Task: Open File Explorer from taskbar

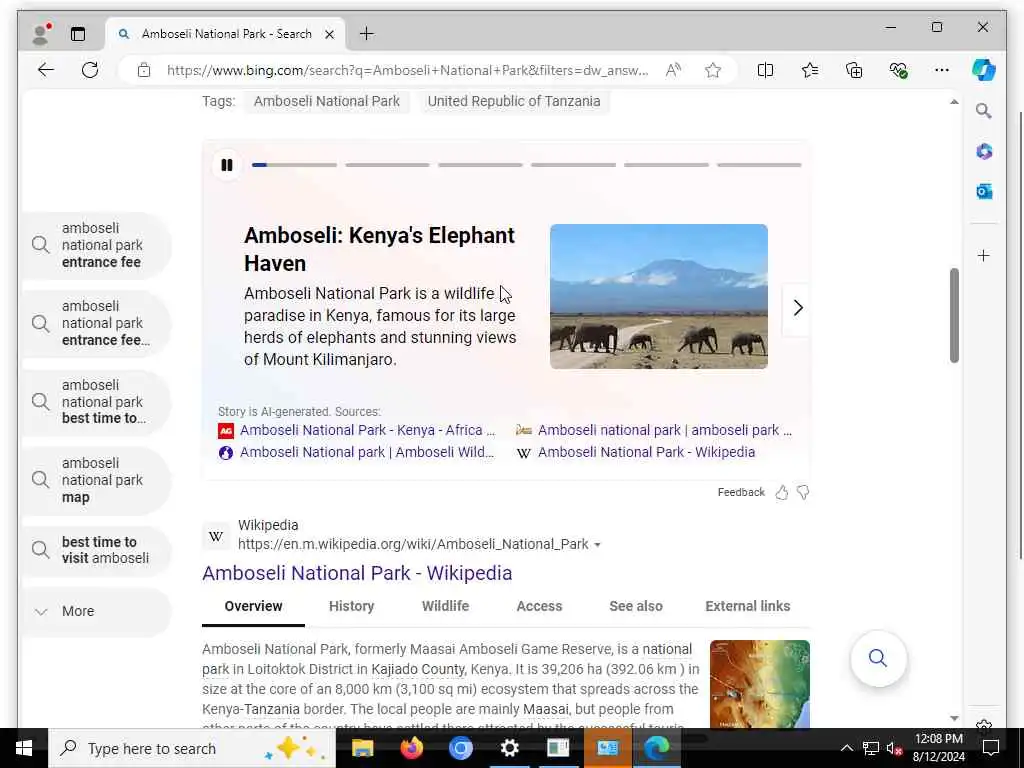Action: click(x=362, y=748)
